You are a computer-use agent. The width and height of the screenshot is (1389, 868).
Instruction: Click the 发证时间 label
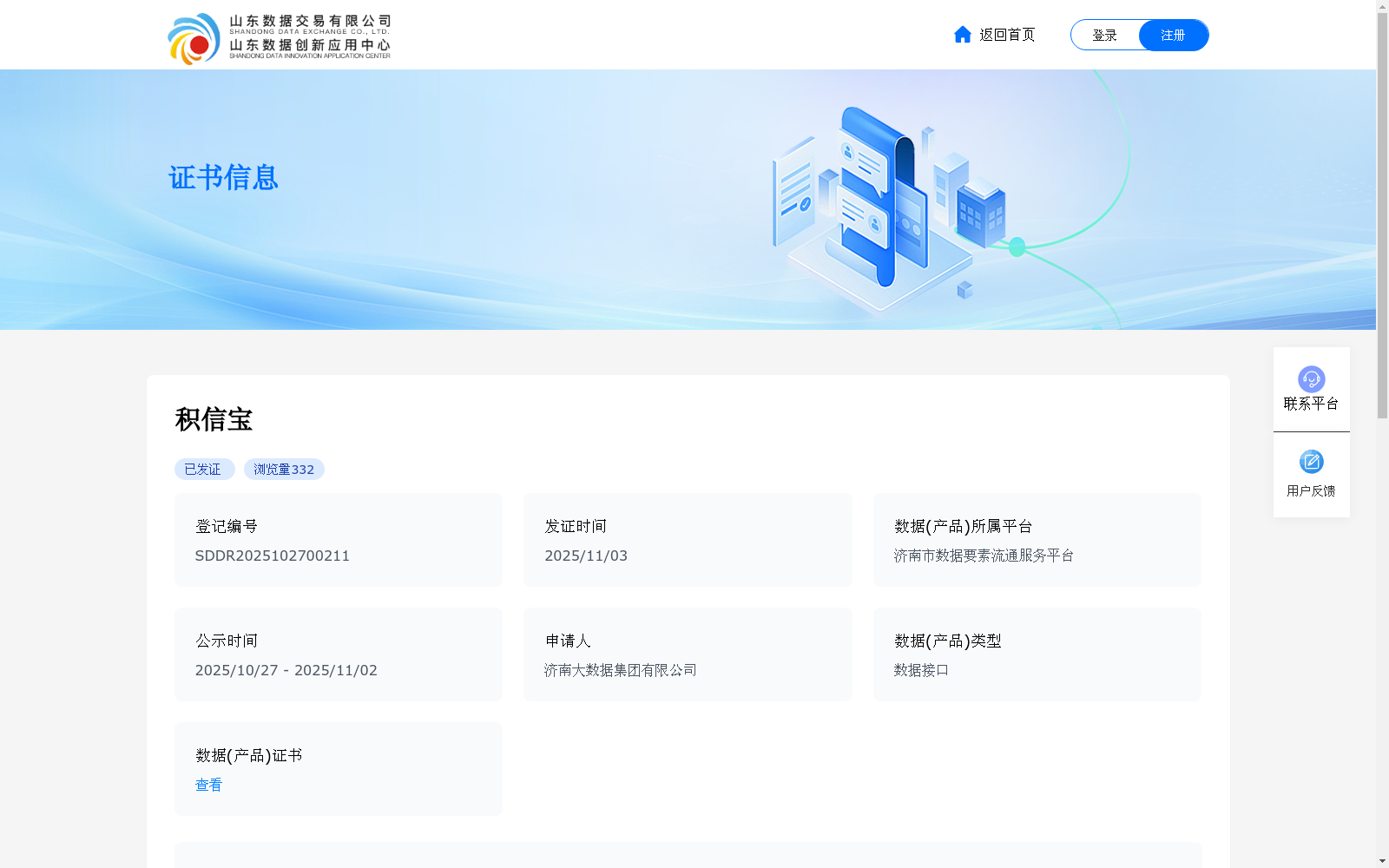pyautogui.click(x=576, y=526)
